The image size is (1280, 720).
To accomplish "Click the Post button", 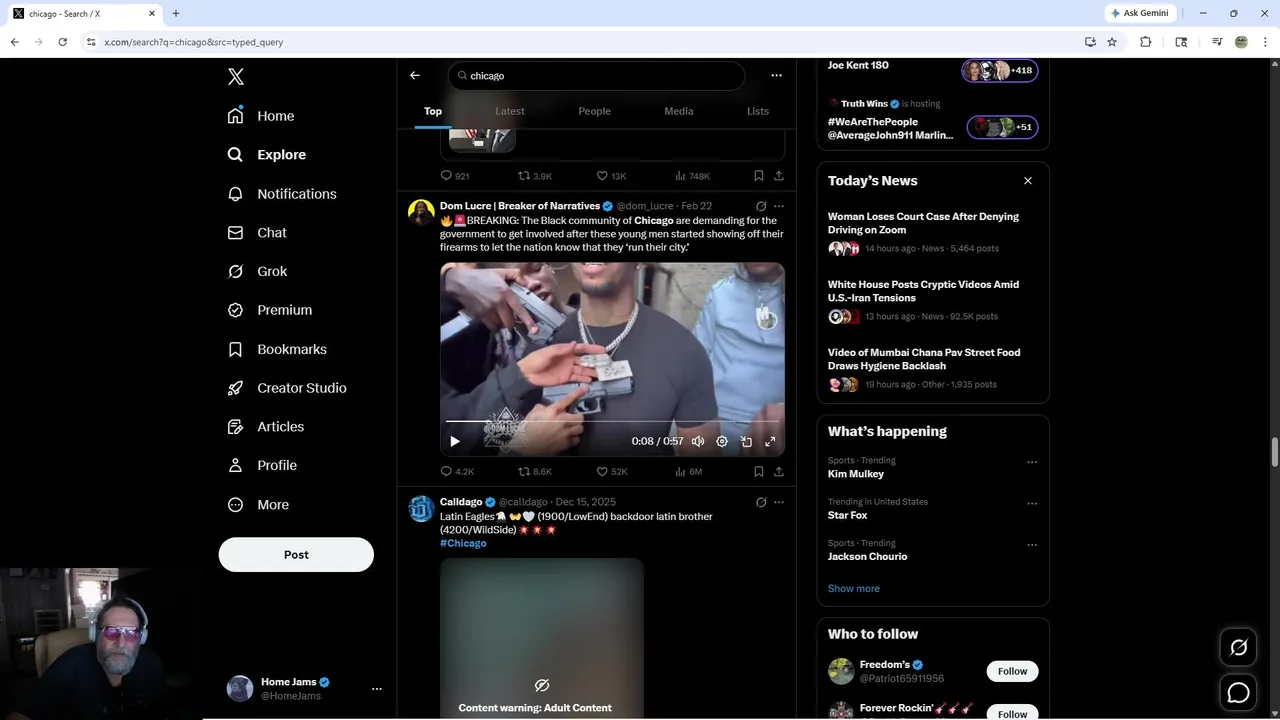I will coord(296,555).
